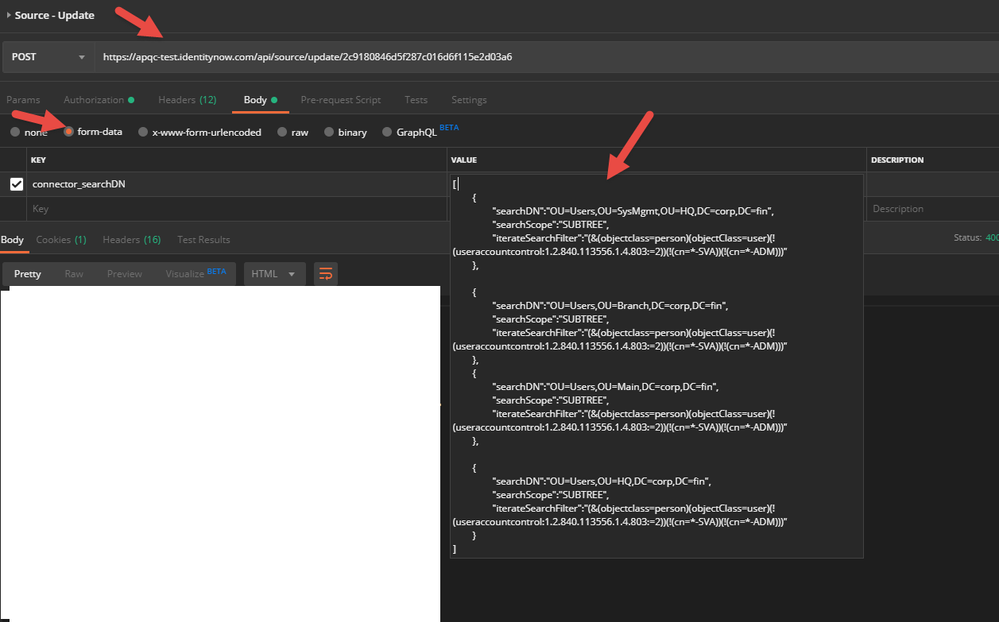Click the request URL input field
This screenshot has width=999, height=622.
(x=540, y=57)
